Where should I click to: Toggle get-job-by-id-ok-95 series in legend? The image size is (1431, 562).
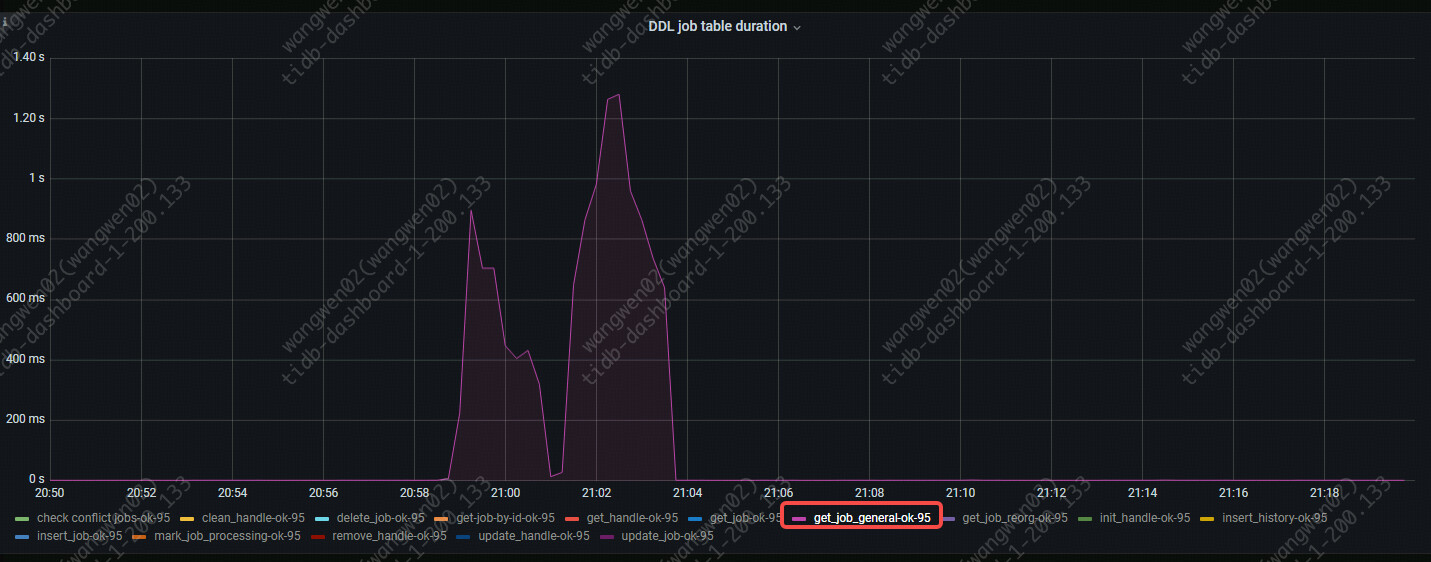point(505,518)
